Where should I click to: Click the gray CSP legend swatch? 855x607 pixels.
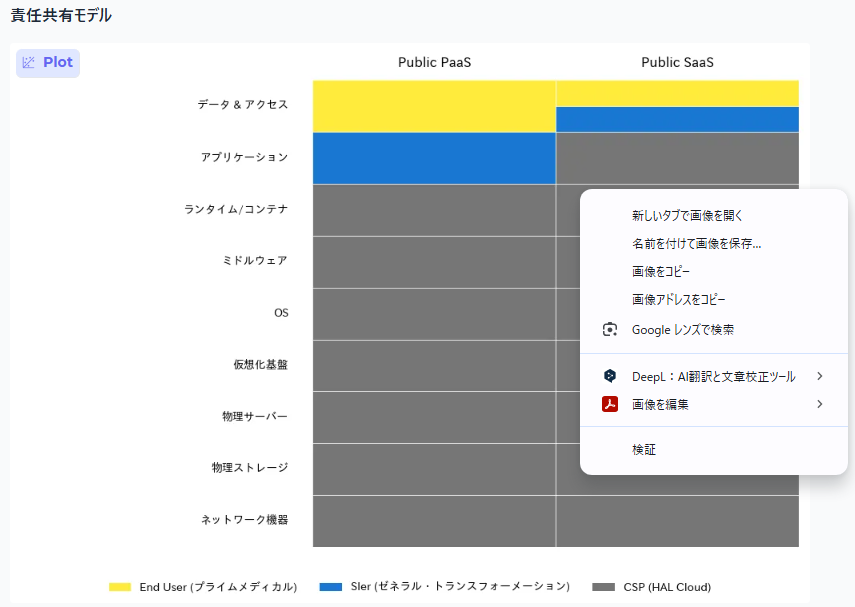click(604, 587)
